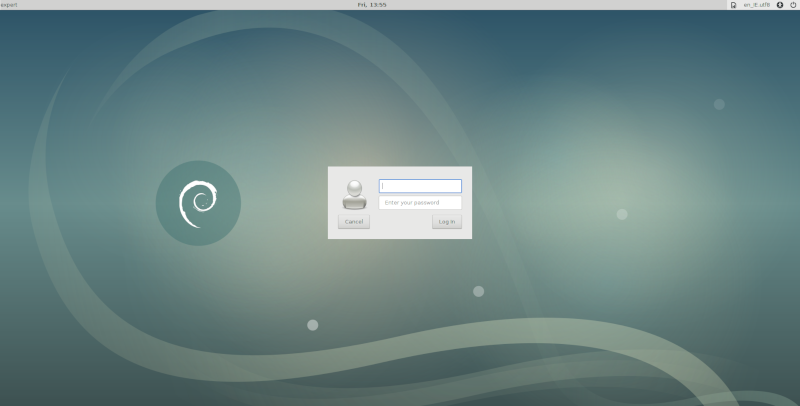Click the Log In button
Image resolution: width=800 pixels, height=406 pixels.
pyautogui.click(x=447, y=222)
